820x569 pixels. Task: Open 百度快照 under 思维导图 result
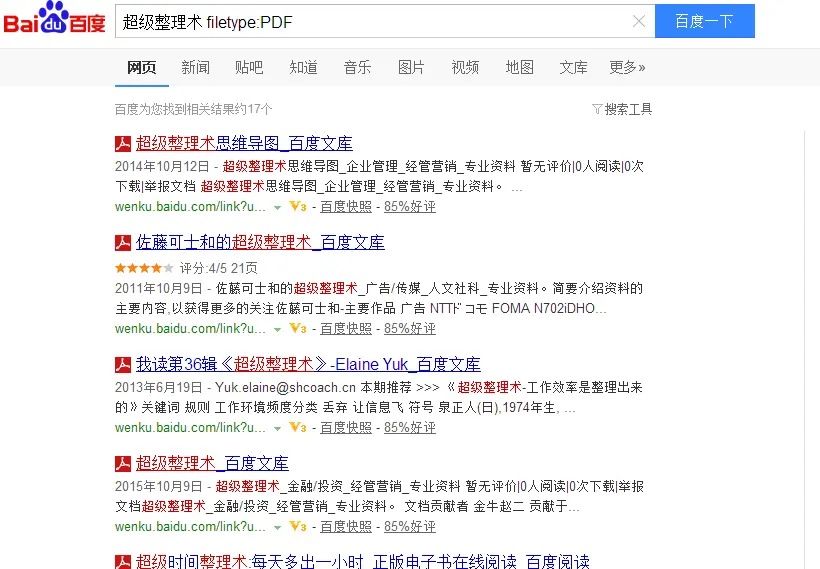(346, 207)
